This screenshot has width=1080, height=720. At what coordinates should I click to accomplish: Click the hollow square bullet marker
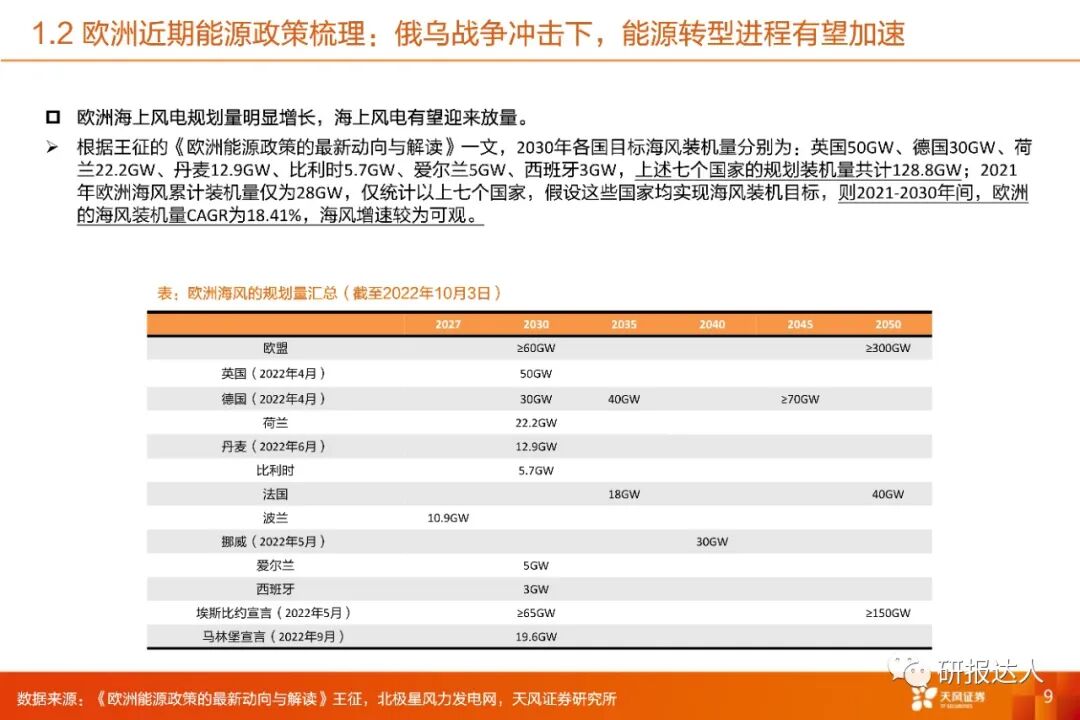(53, 117)
